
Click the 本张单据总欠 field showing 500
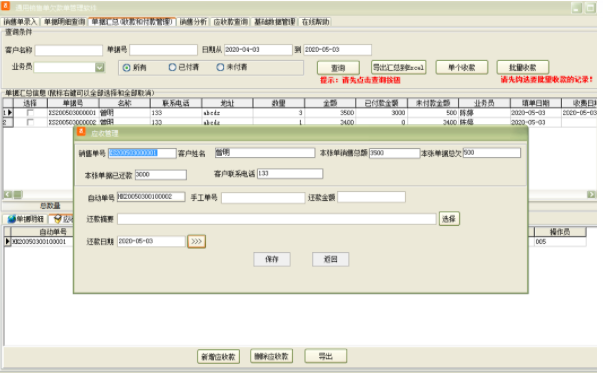coord(492,153)
